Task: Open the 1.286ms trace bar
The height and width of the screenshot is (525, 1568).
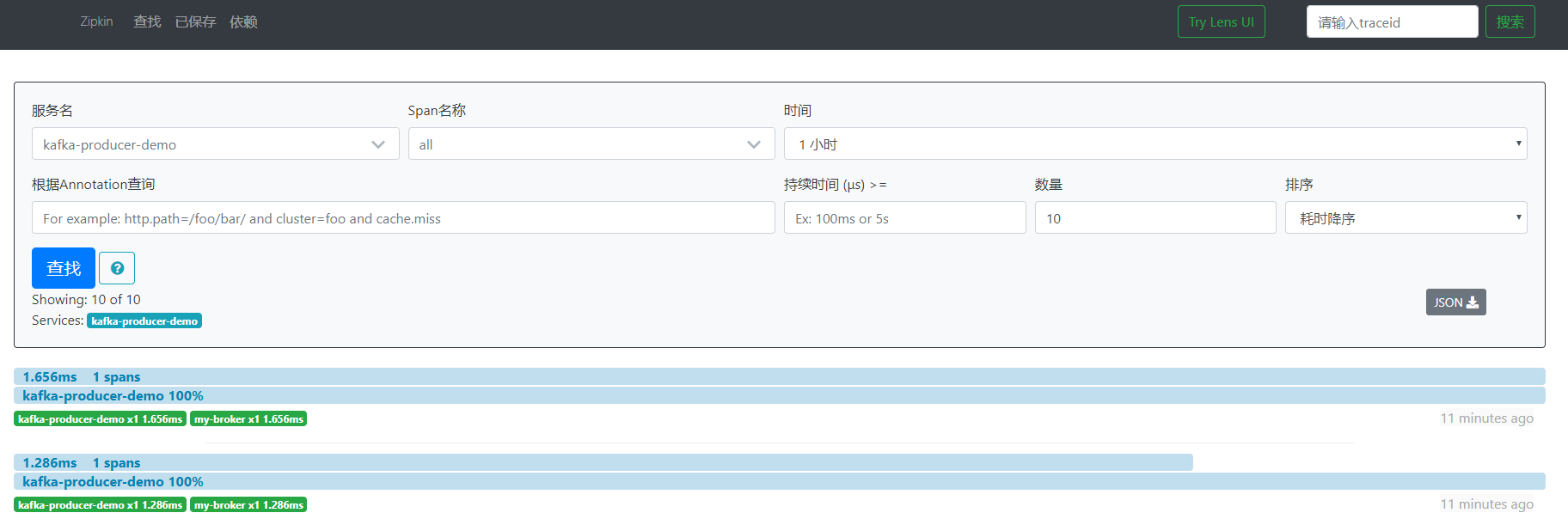Action: [603, 462]
